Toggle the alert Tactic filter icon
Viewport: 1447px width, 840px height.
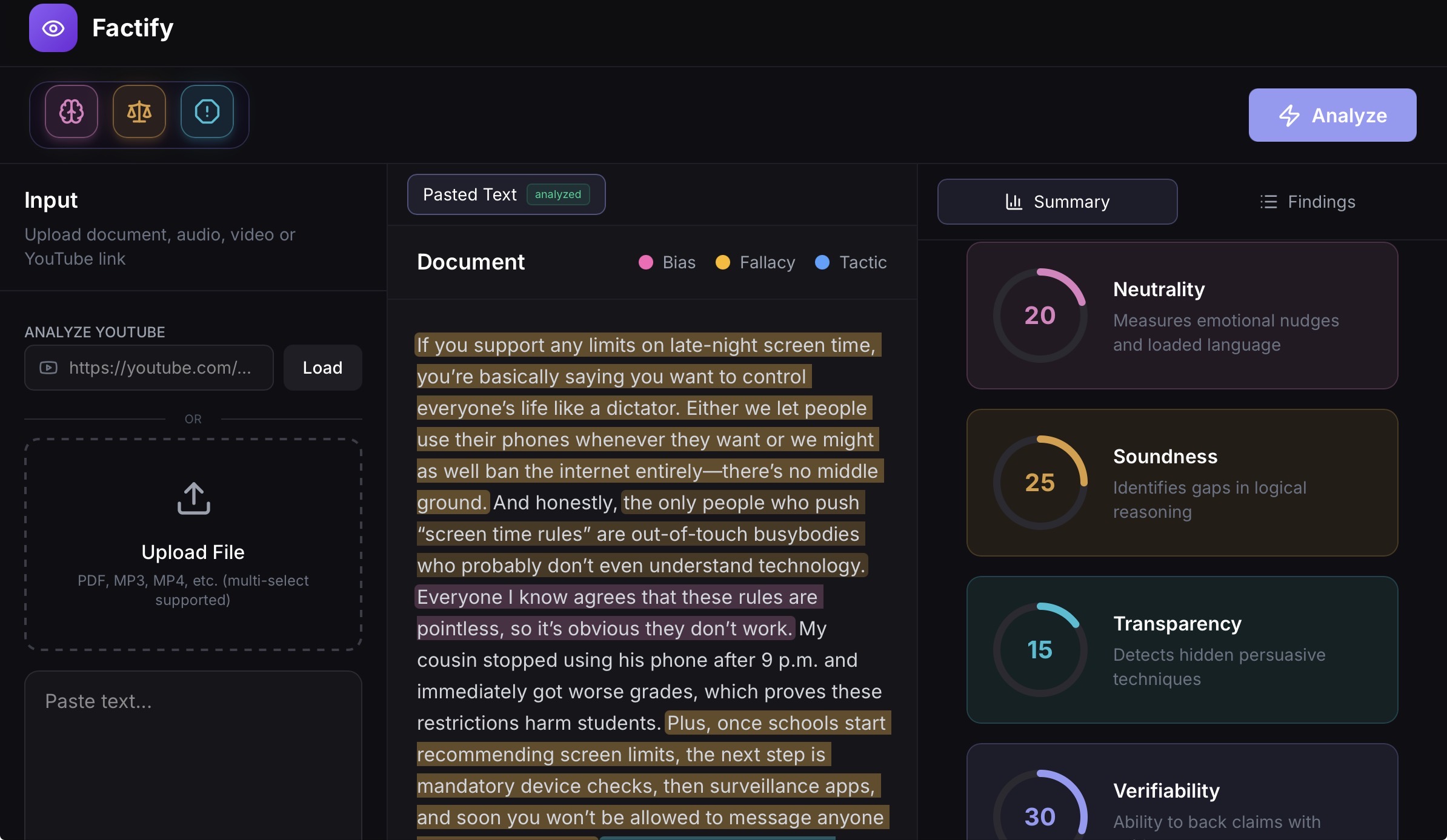click(207, 111)
